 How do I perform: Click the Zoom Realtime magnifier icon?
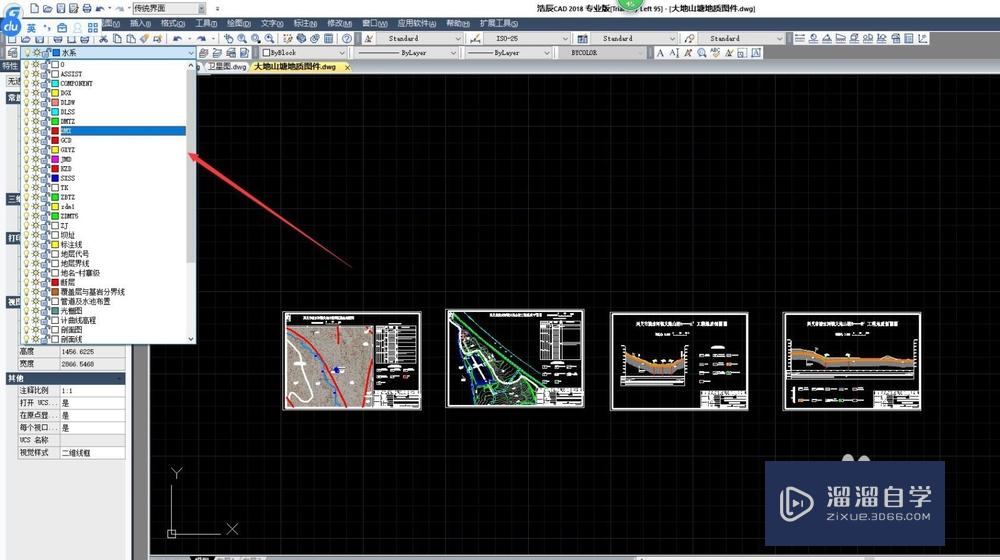(242, 39)
